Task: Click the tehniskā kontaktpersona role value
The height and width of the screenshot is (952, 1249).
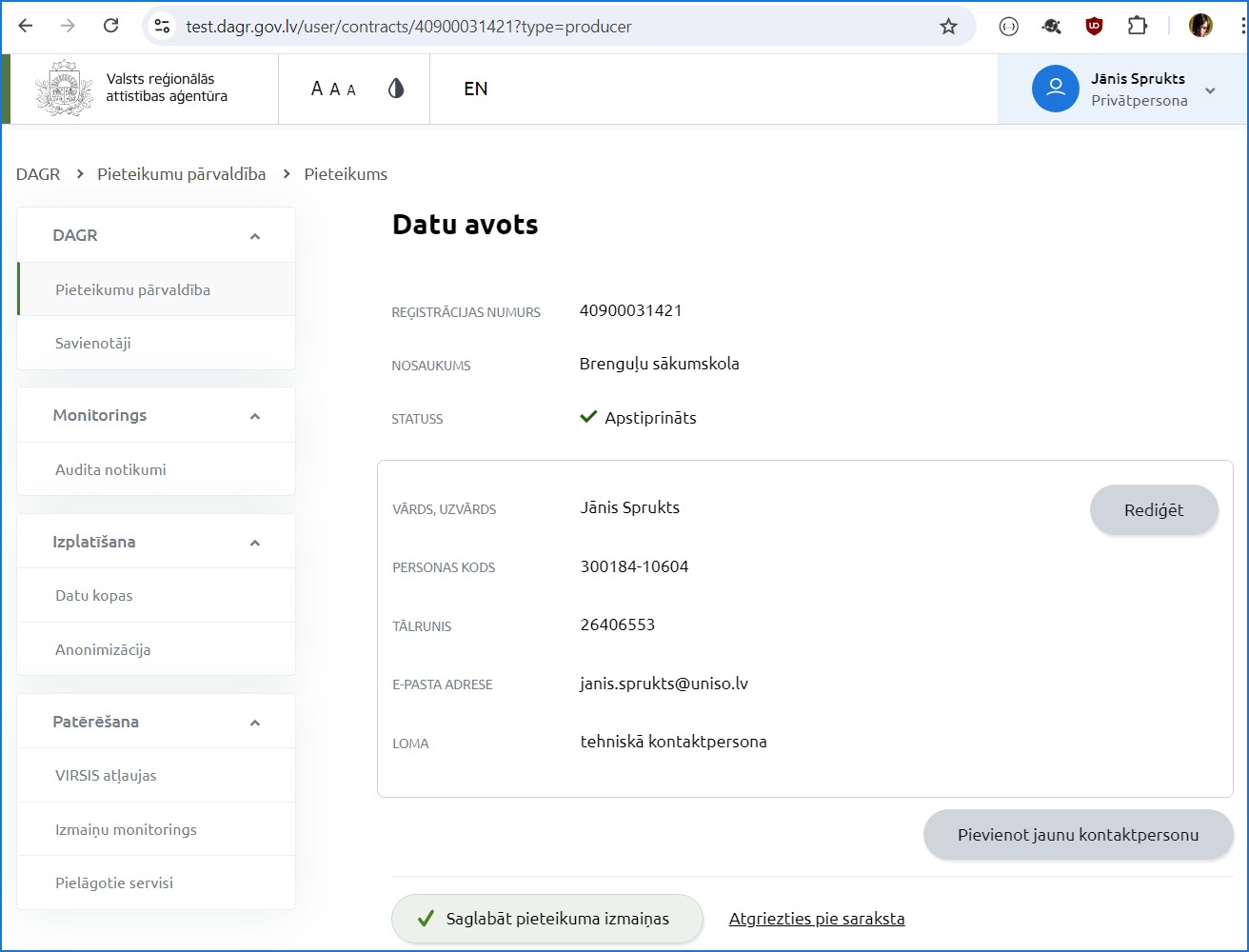Action: pos(674,742)
